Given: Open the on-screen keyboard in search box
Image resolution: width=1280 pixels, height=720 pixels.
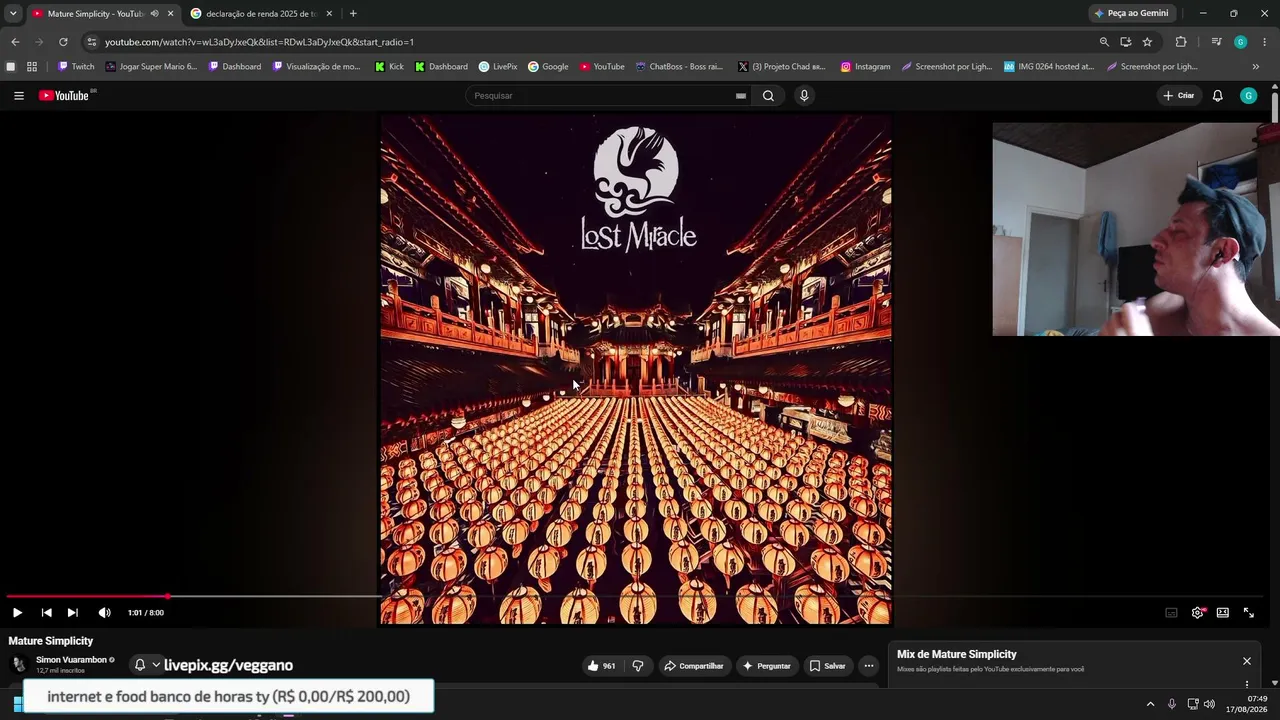Looking at the screenshot, I should point(740,96).
